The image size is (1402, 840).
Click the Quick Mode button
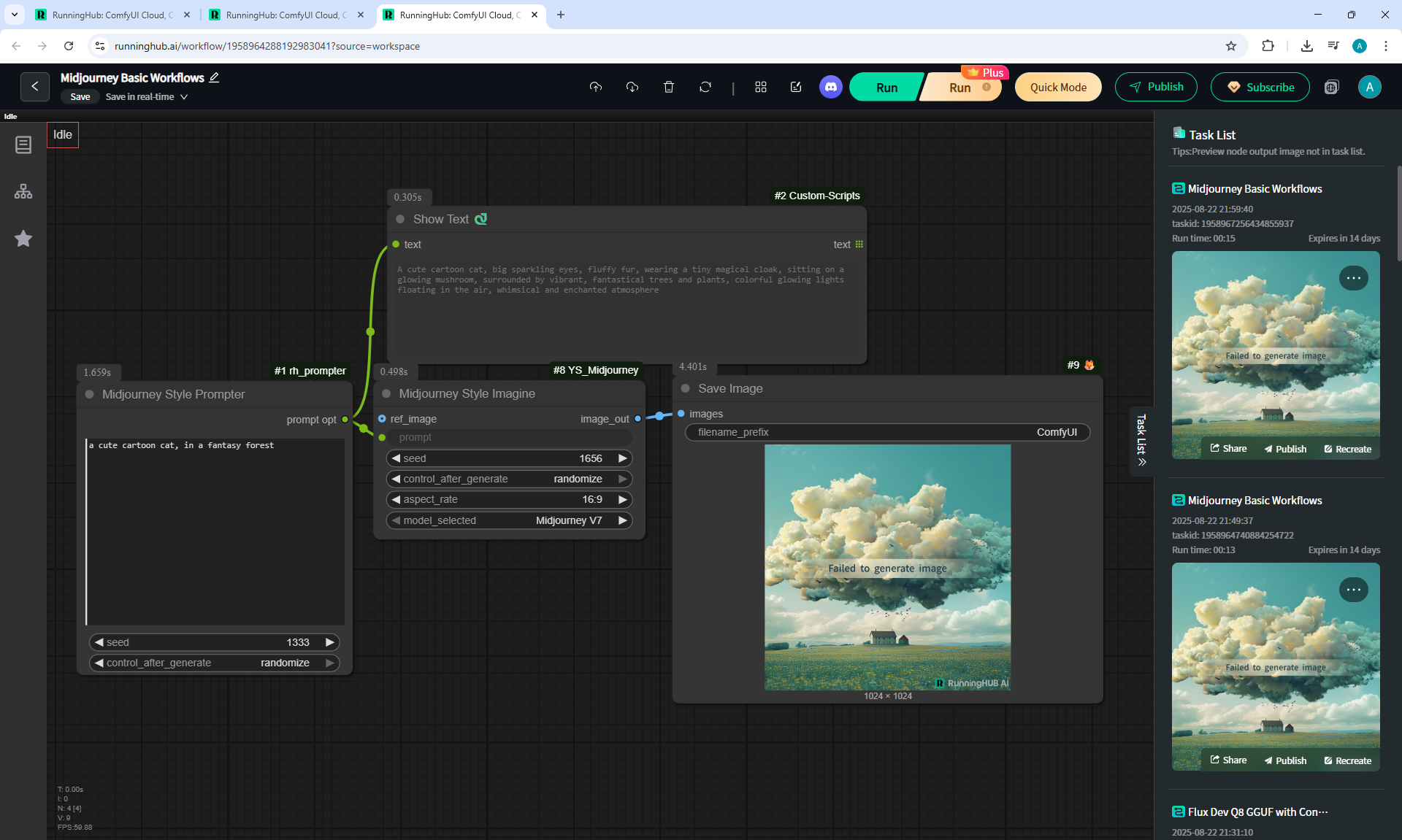pos(1057,87)
